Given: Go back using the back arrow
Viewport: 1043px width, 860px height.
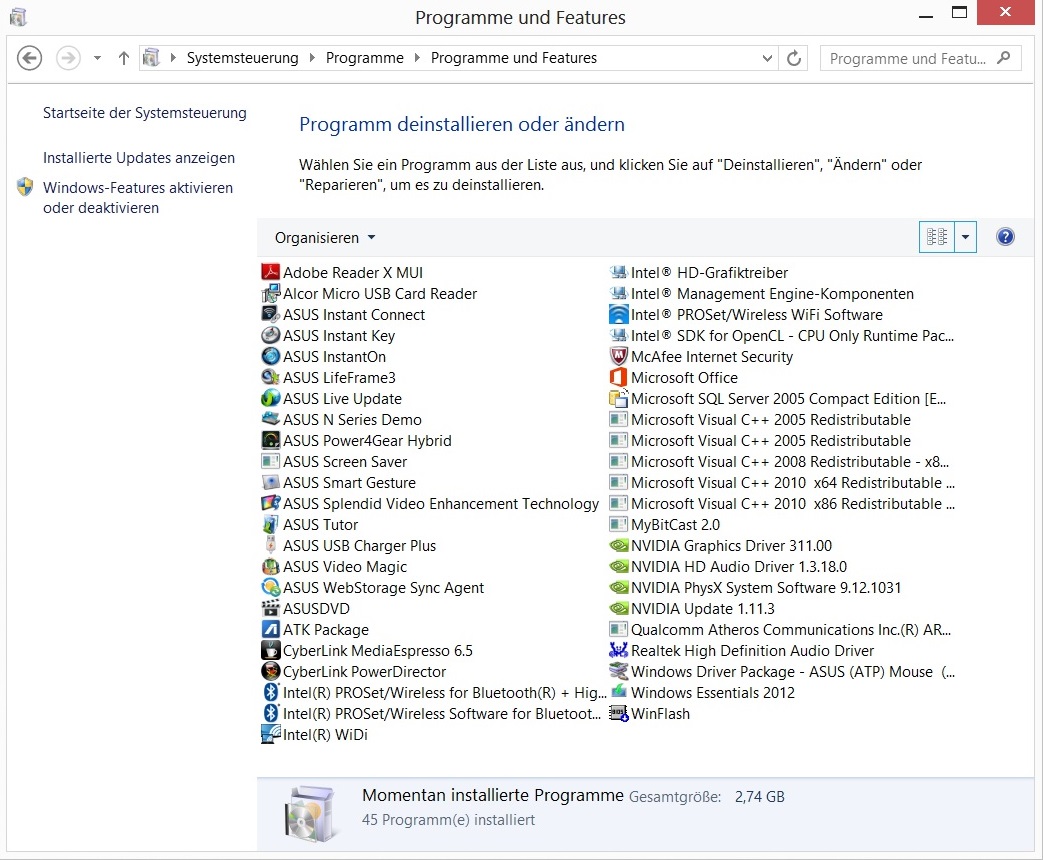Looking at the screenshot, I should [x=29, y=59].
